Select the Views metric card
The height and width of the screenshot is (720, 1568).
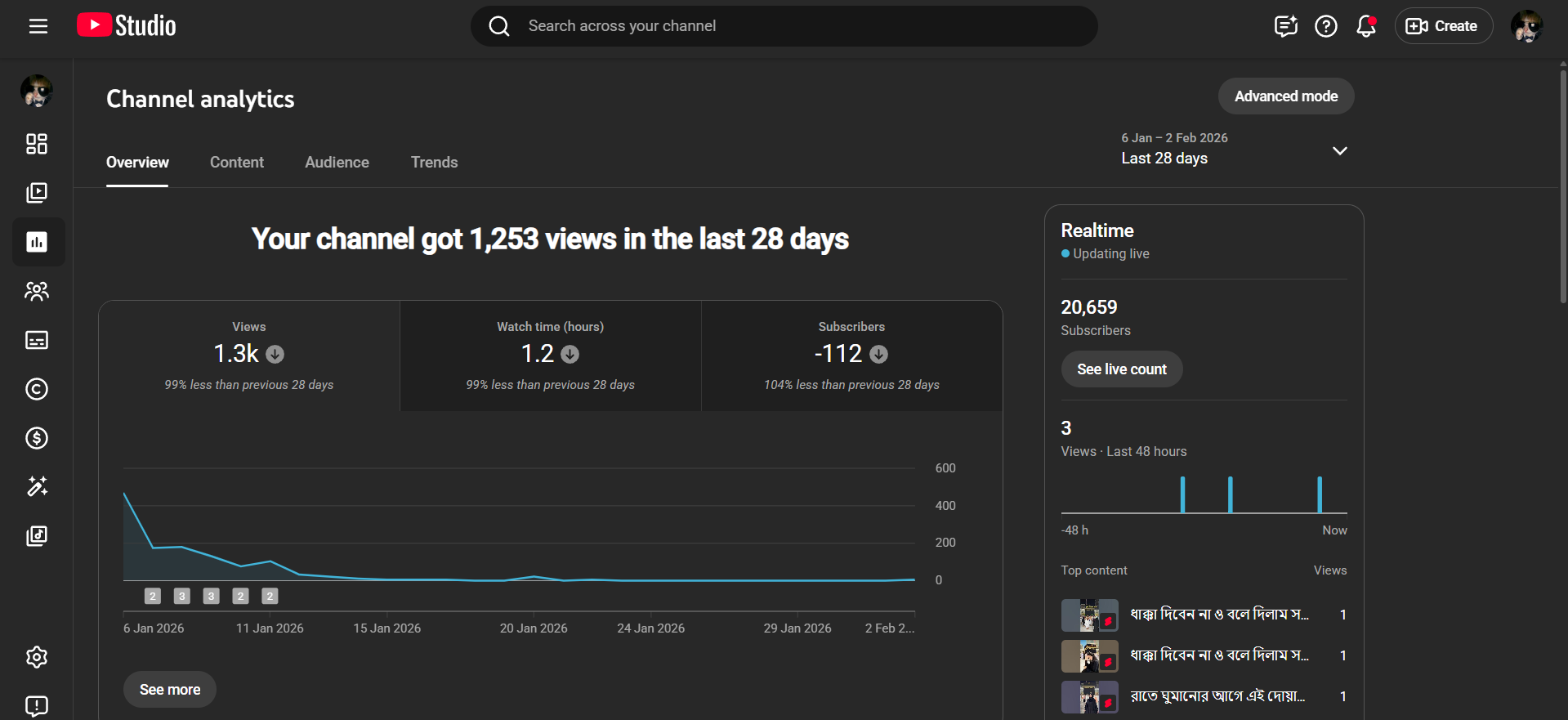tap(249, 356)
